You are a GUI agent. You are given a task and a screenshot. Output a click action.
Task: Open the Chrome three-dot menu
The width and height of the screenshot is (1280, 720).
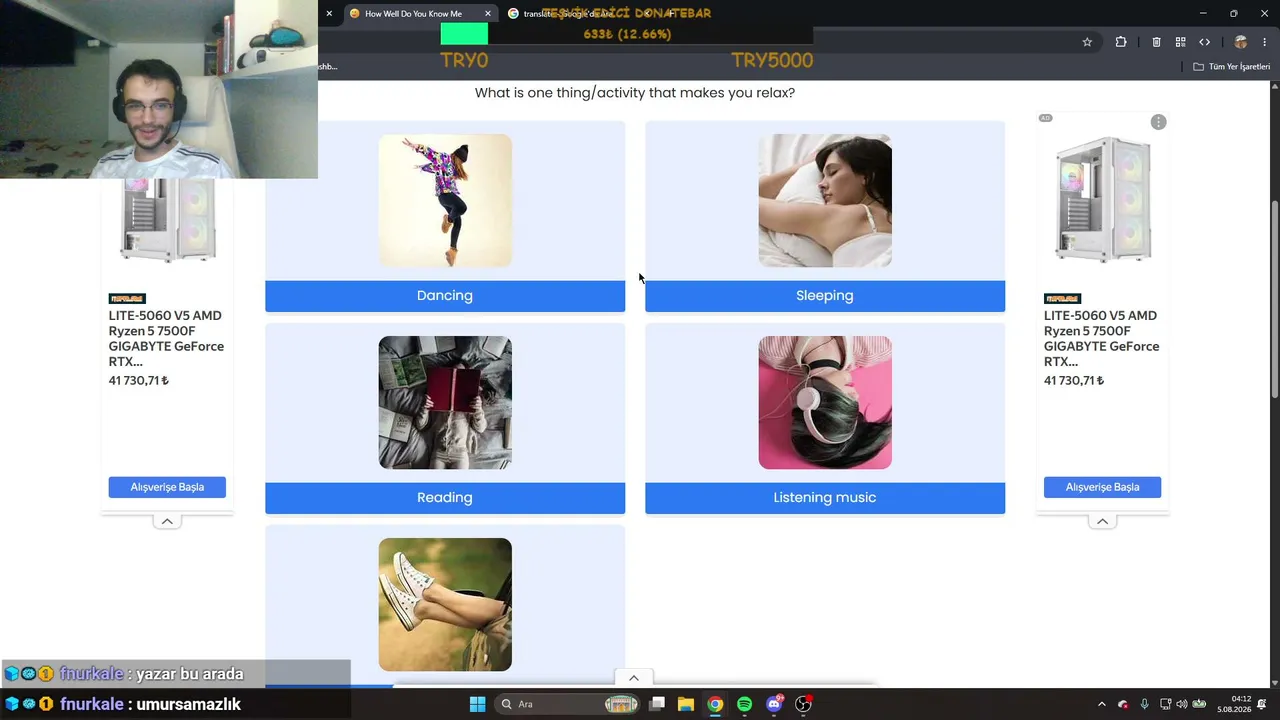(x=1265, y=42)
